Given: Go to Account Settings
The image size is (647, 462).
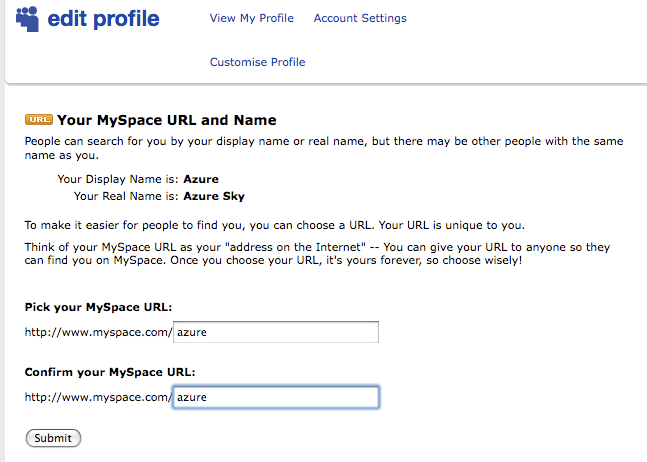Looking at the screenshot, I should (360, 18).
